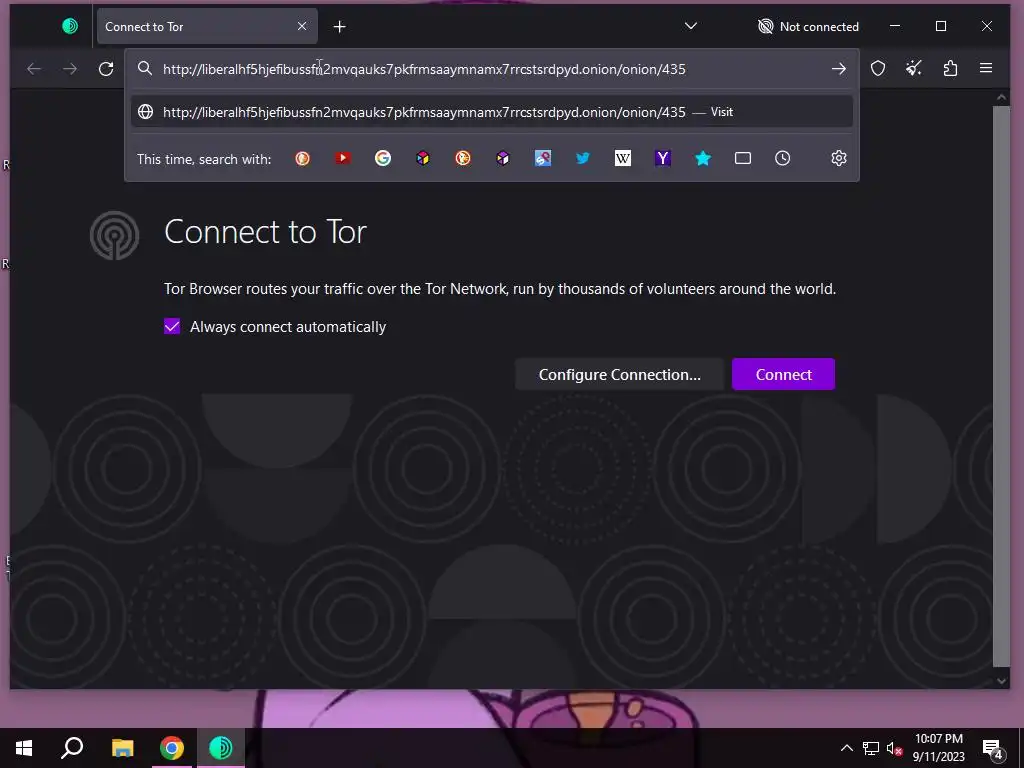Image resolution: width=1024 pixels, height=768 pixels.
Task: Open the notification center icon
Action: 993,749
